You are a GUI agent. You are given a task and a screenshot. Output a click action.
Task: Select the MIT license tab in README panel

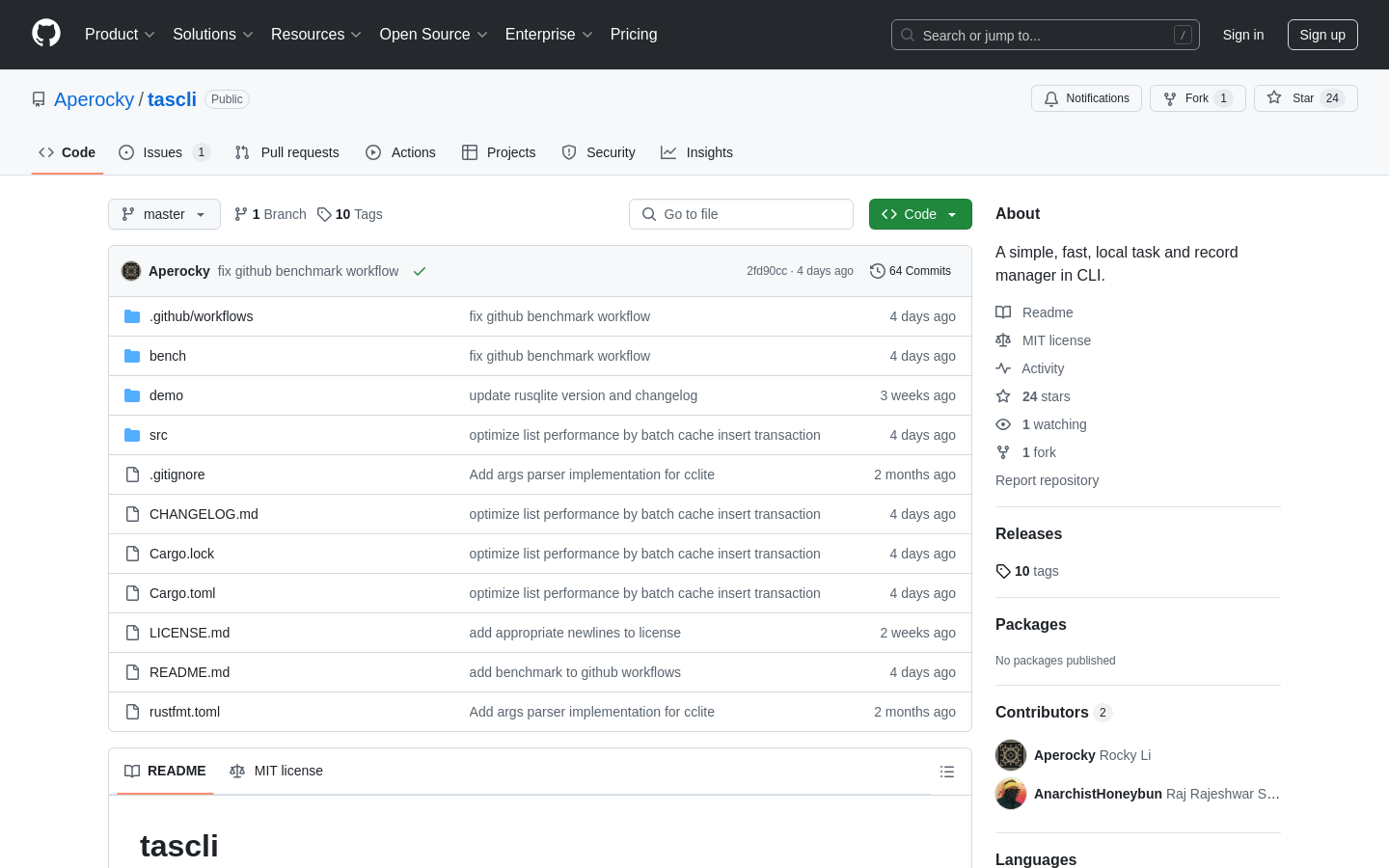(x=276, y=771)
